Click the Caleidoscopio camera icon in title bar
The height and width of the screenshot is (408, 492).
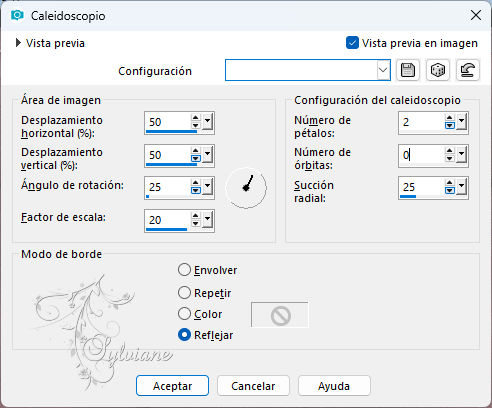pos(17,15)
